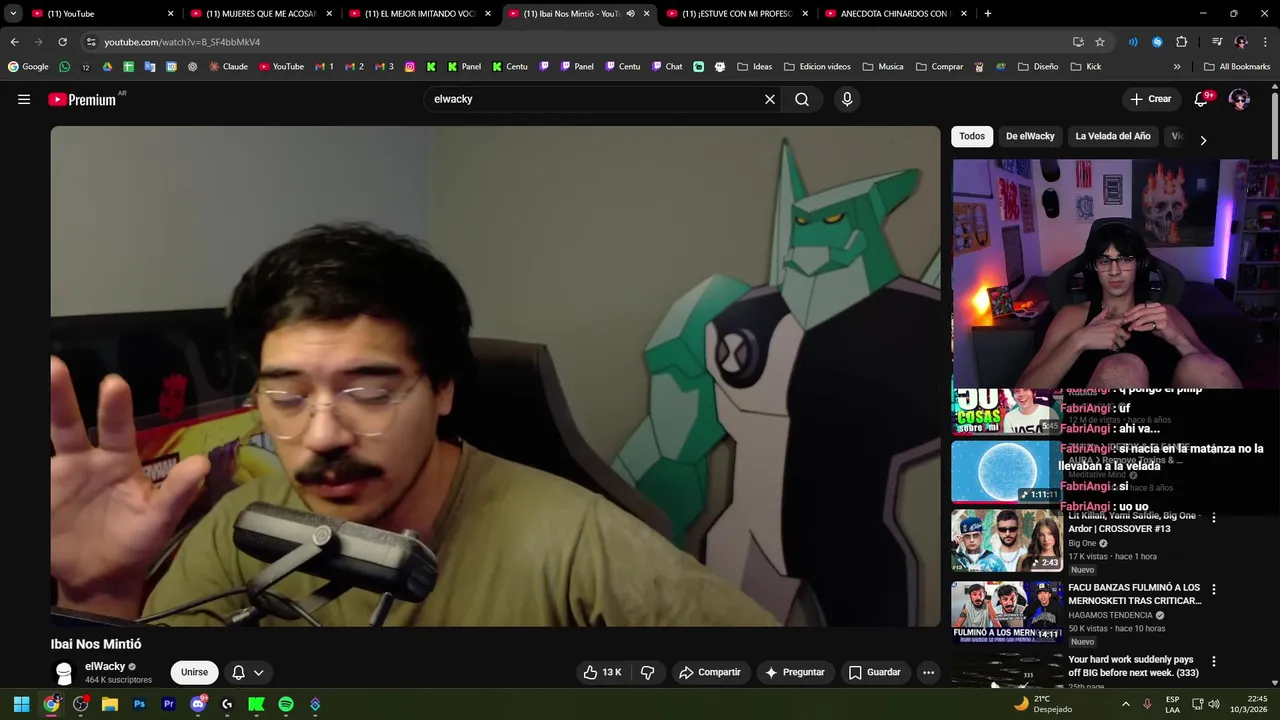Open WhatsApp bookmark icon

pyautogui.click(x=65, y=67)
